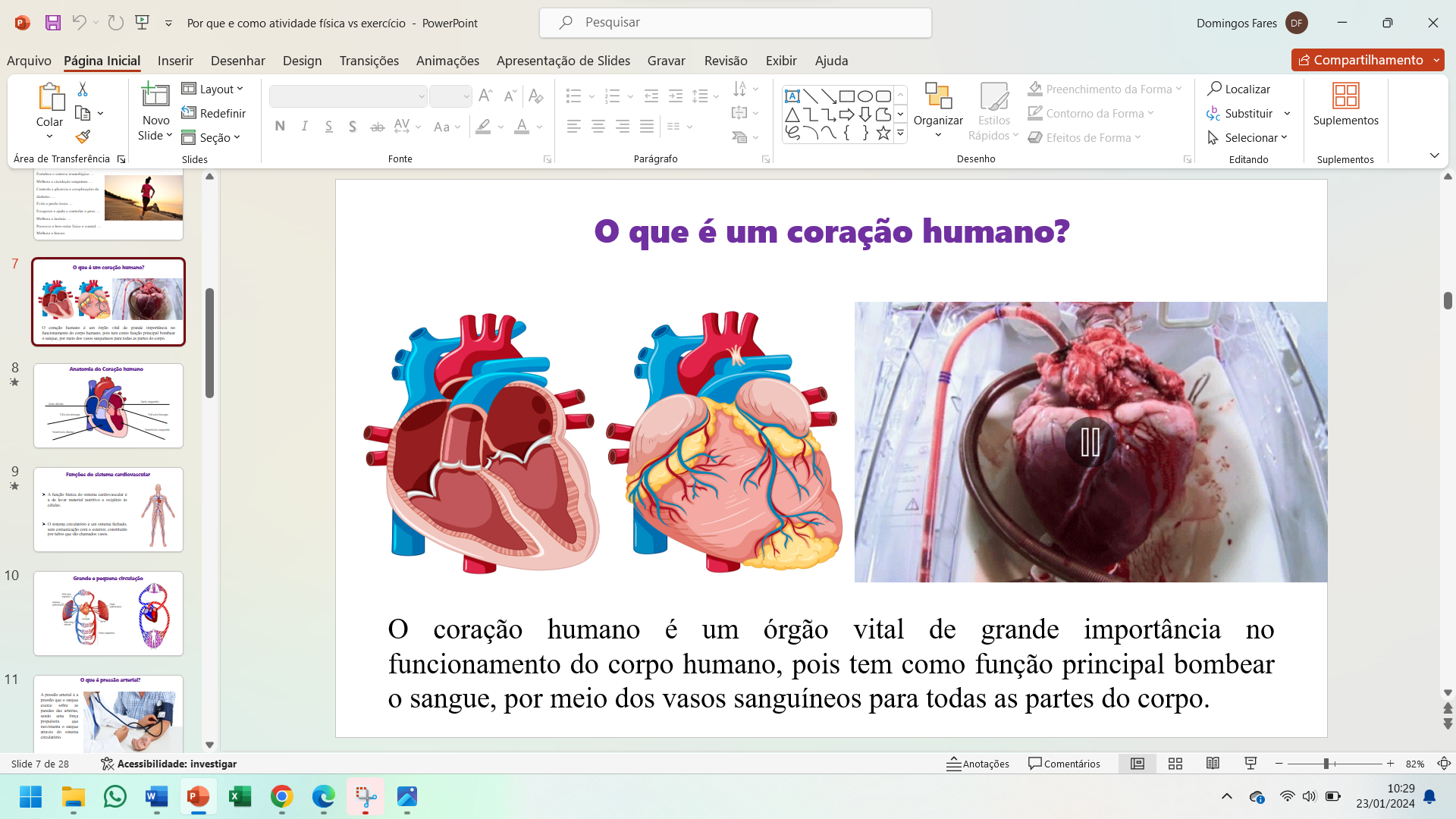The height and width of the screenshot is (819, 1456).
Task: Expand Preenchimento da Forma dropdown
Action: 1179,89
